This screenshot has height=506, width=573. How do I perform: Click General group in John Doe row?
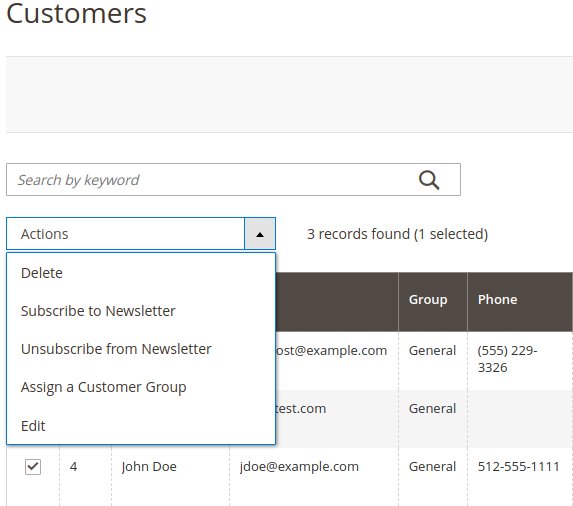[x=432, y=467]
